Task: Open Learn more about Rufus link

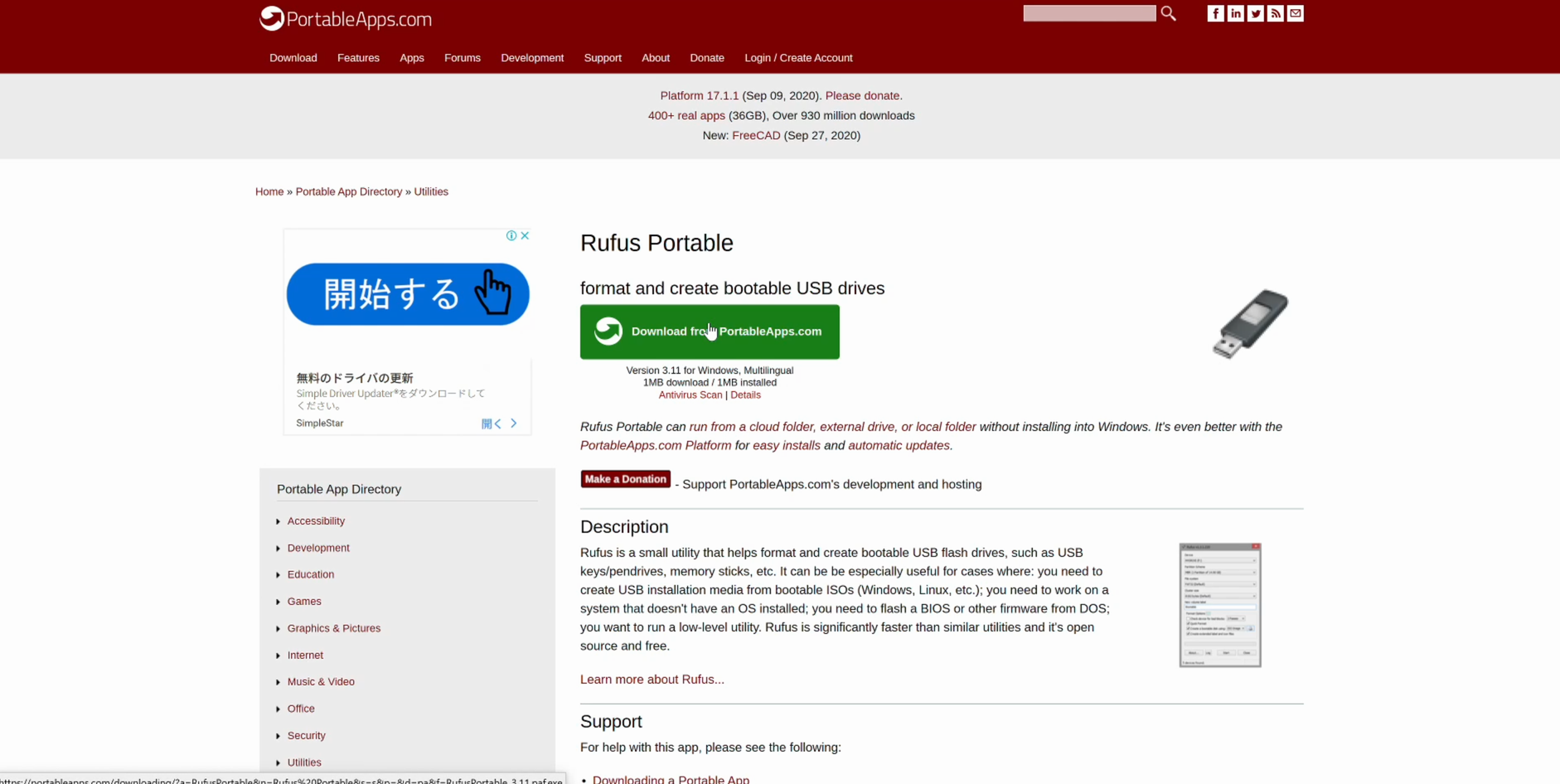Action: [x=652, y=680]
